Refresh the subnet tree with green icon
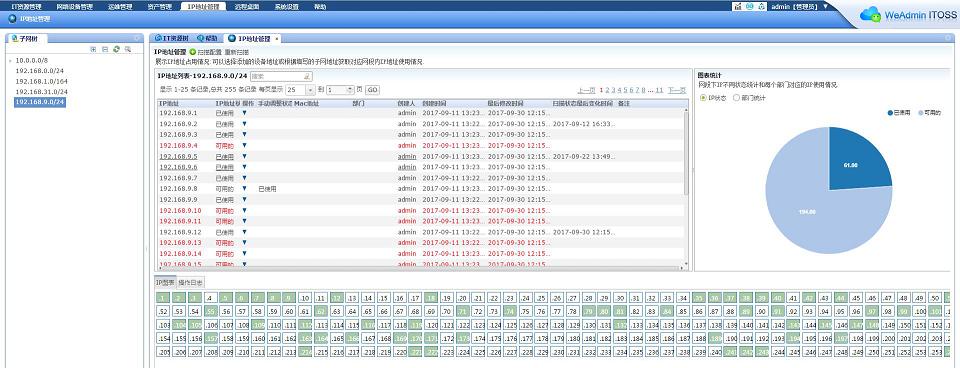The height and width of the screenshot is (368, 960). click(116, 49)
